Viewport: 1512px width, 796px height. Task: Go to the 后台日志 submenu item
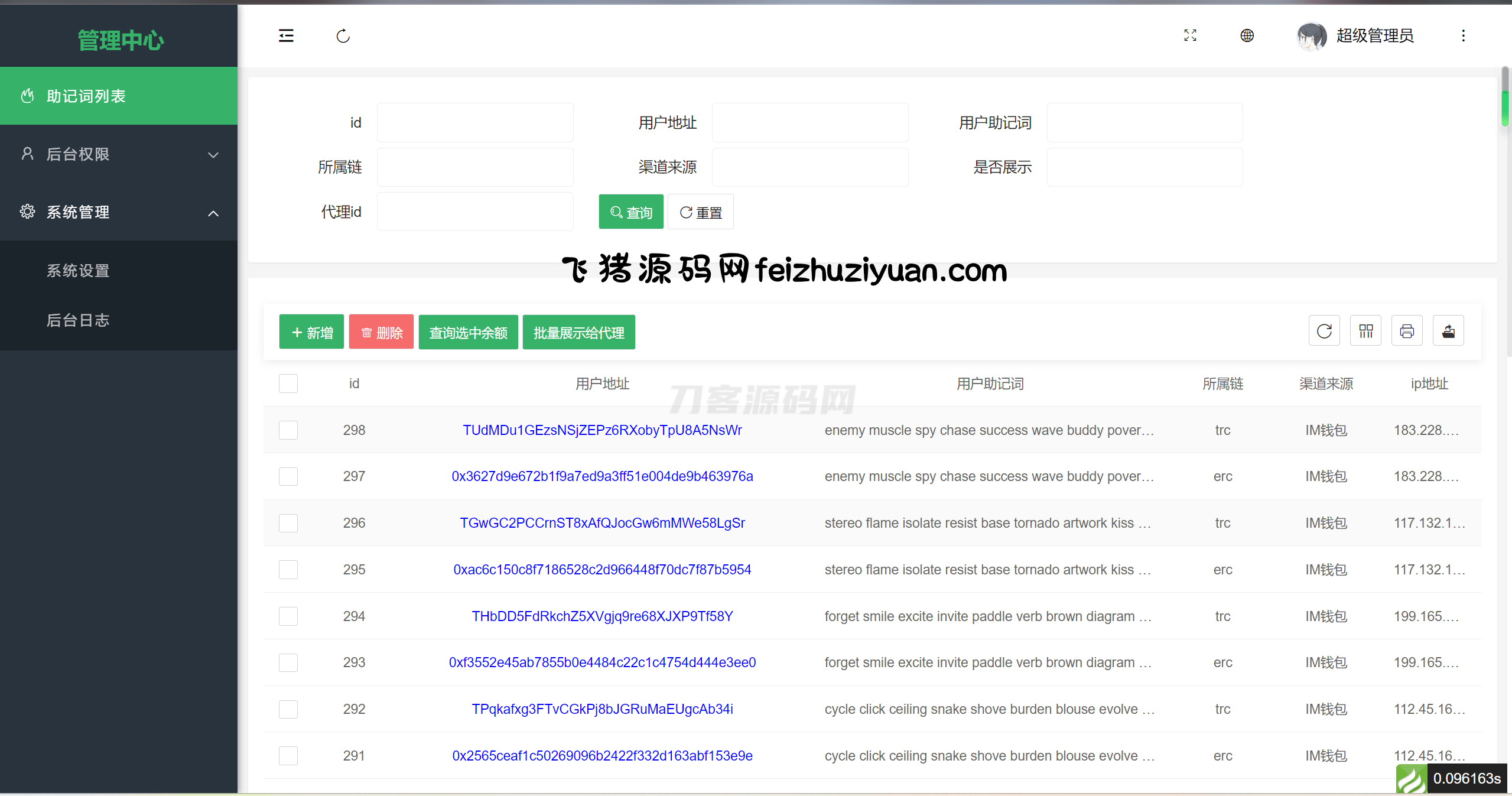pos(78,320)
